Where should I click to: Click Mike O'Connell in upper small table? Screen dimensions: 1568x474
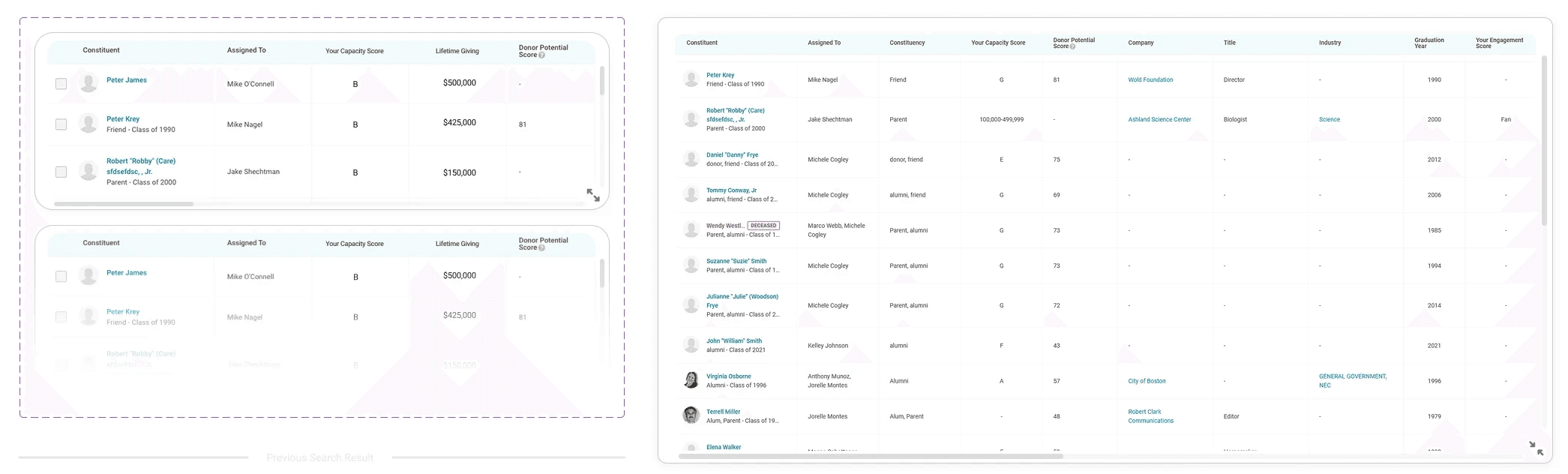(x=250, y=84)
